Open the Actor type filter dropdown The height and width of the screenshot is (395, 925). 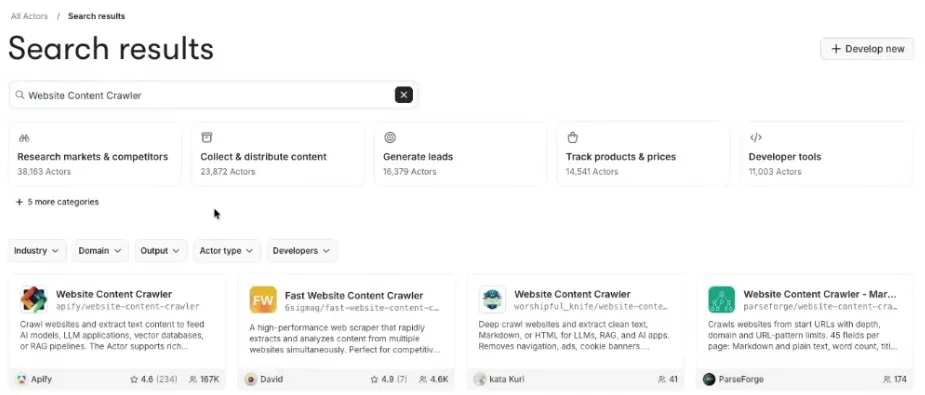pyautogui.click(x=227, y=251)
